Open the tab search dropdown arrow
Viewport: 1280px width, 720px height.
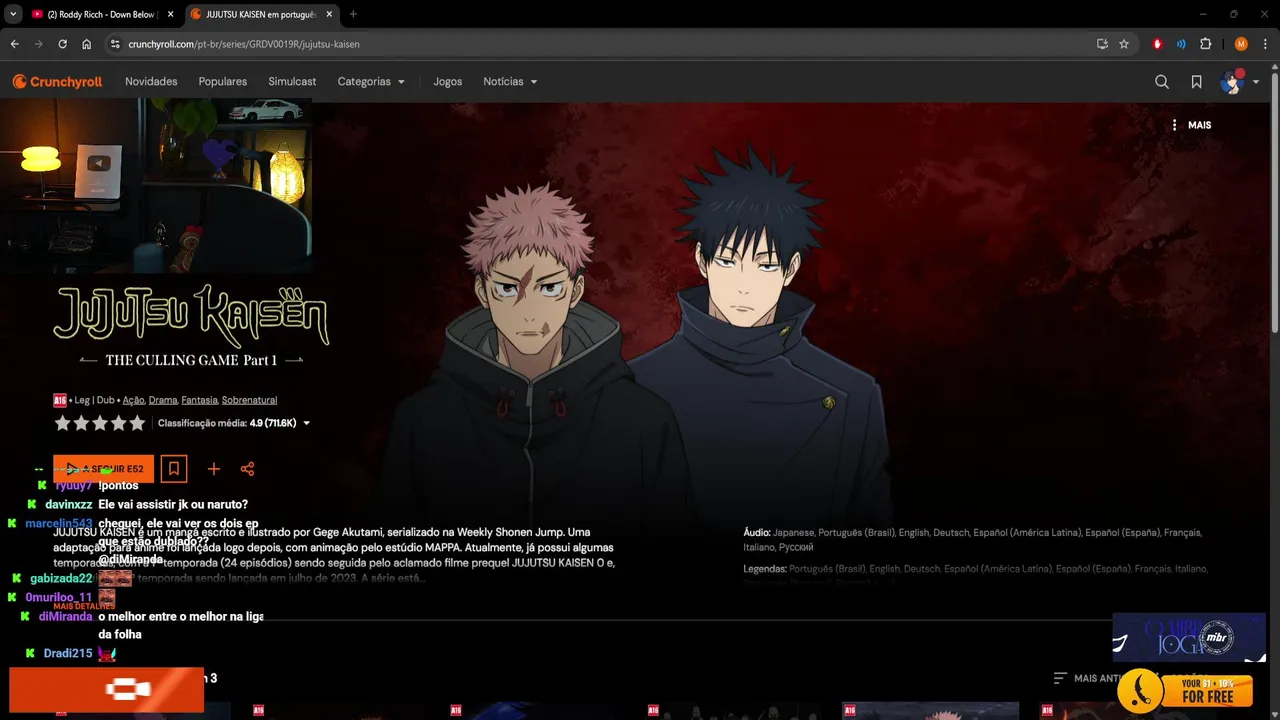[x=13, y=14]
